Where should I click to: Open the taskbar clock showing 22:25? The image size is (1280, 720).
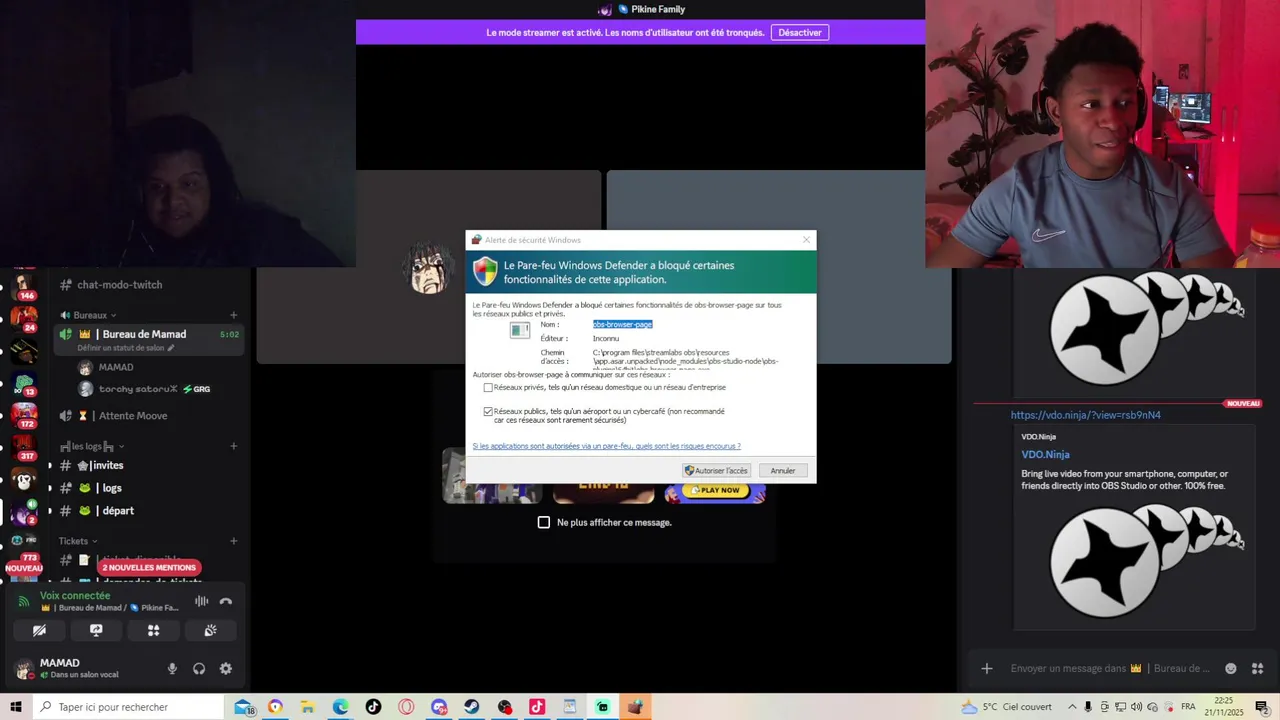(1223, 707)
